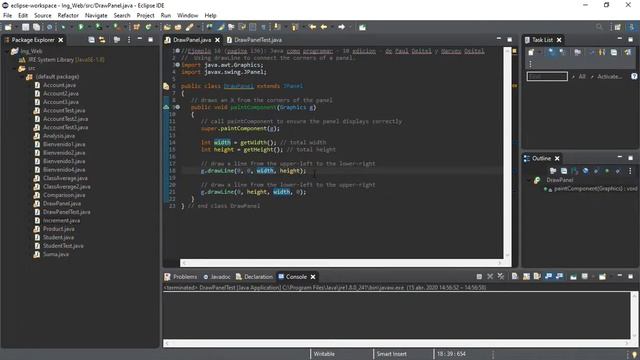The image size is (640, 360).
Task: Open Package Explorer view menu dots
Action: tap(129, 40)
